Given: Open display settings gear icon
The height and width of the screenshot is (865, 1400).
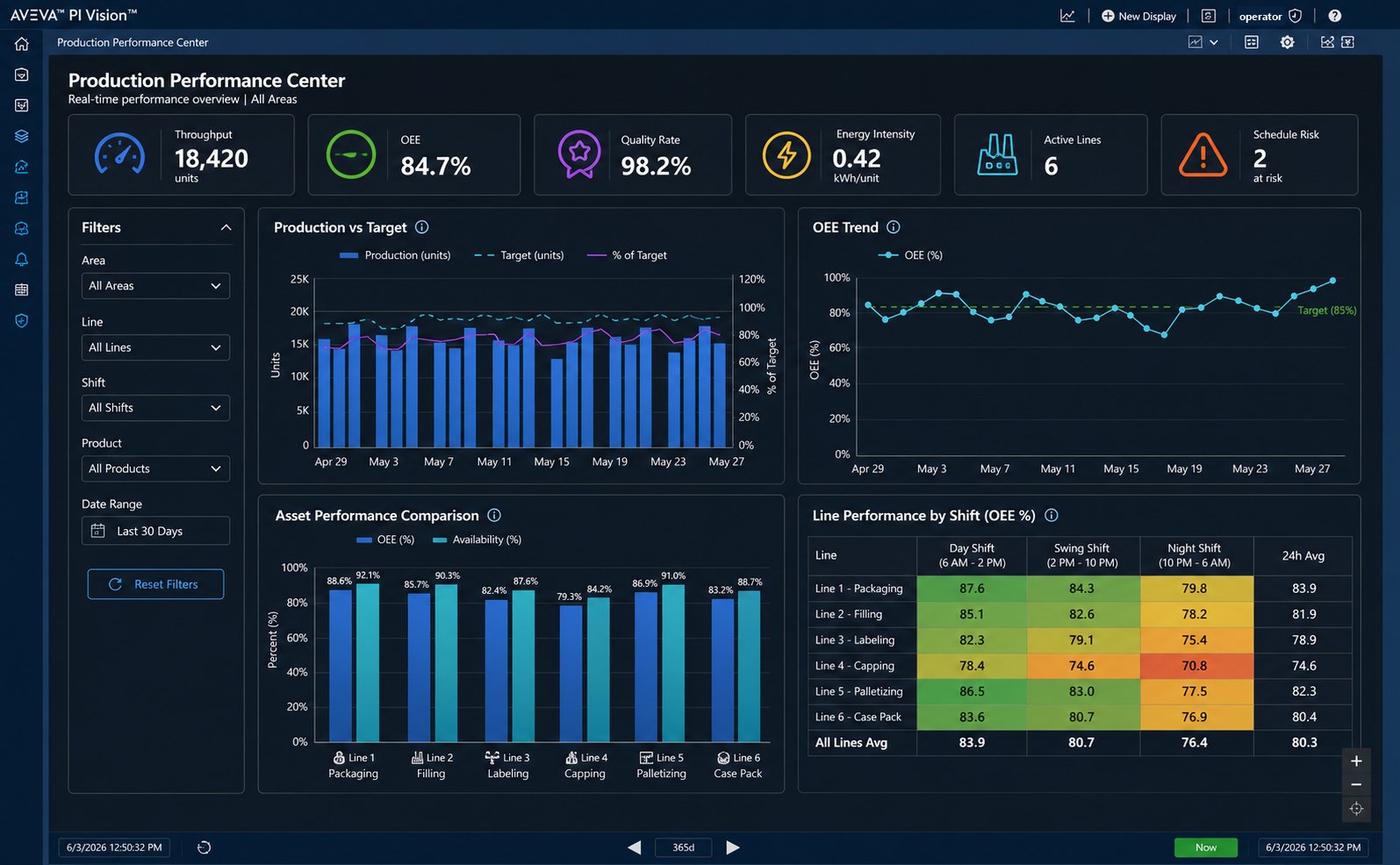Looking at the screenshot, I should coord(1287,42).
